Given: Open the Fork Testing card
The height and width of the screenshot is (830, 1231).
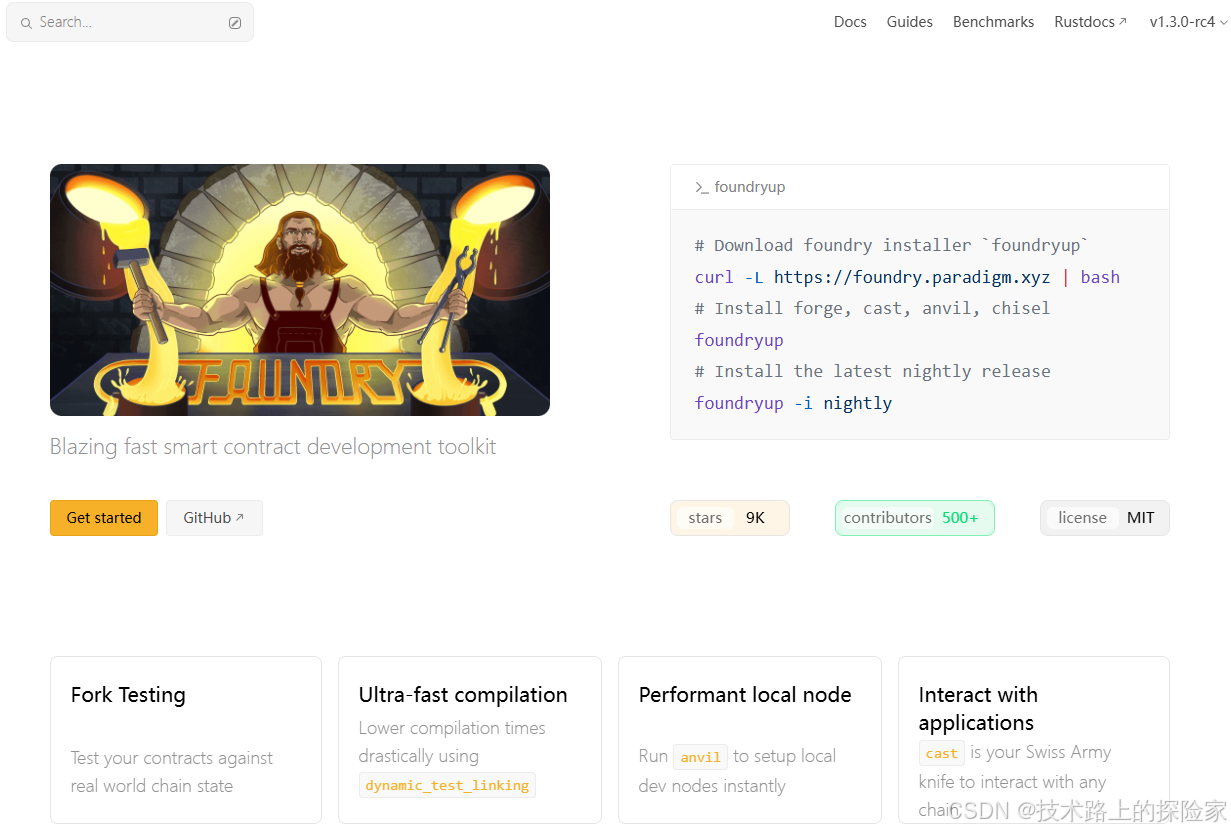Looking at the screenshot, I should [186, 740].
